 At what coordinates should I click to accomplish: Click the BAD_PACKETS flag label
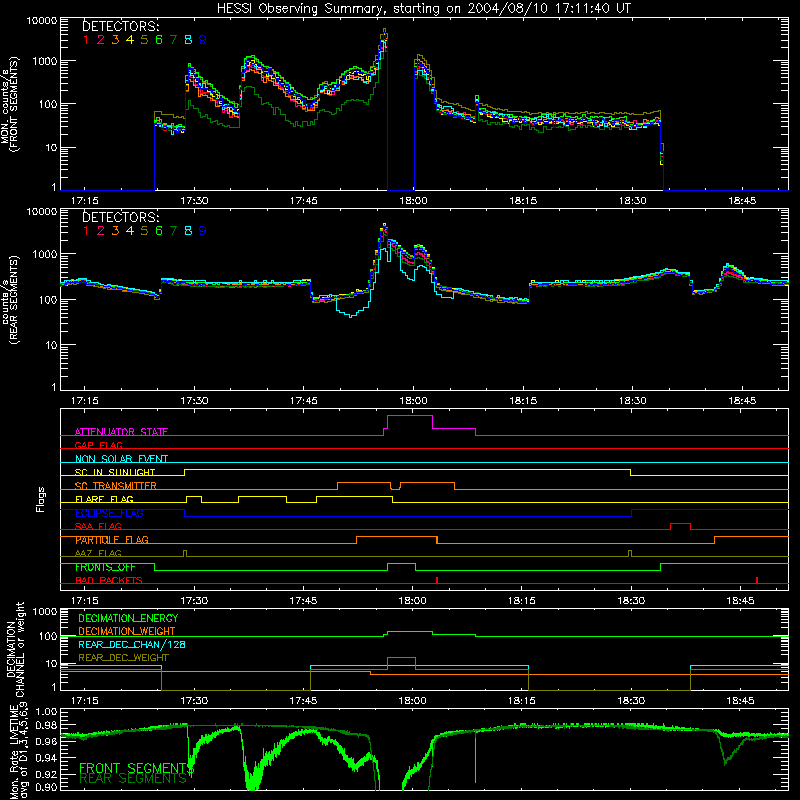[109, 580]
